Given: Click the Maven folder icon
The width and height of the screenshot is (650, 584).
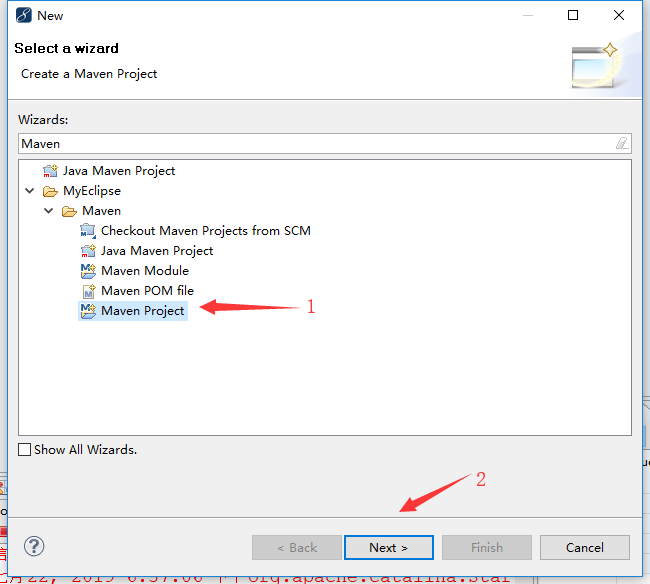Looking at the screenshot, I should tap(69, 211).
